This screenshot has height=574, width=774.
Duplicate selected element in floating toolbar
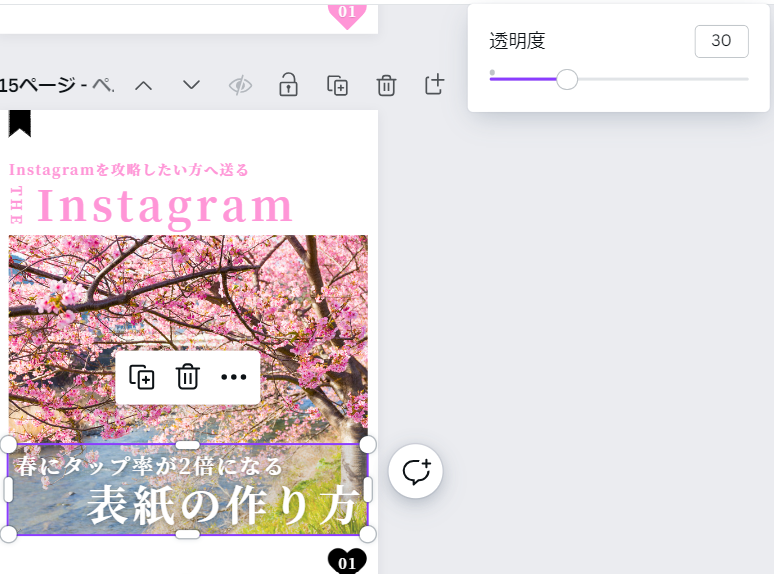tap(142, 378)
